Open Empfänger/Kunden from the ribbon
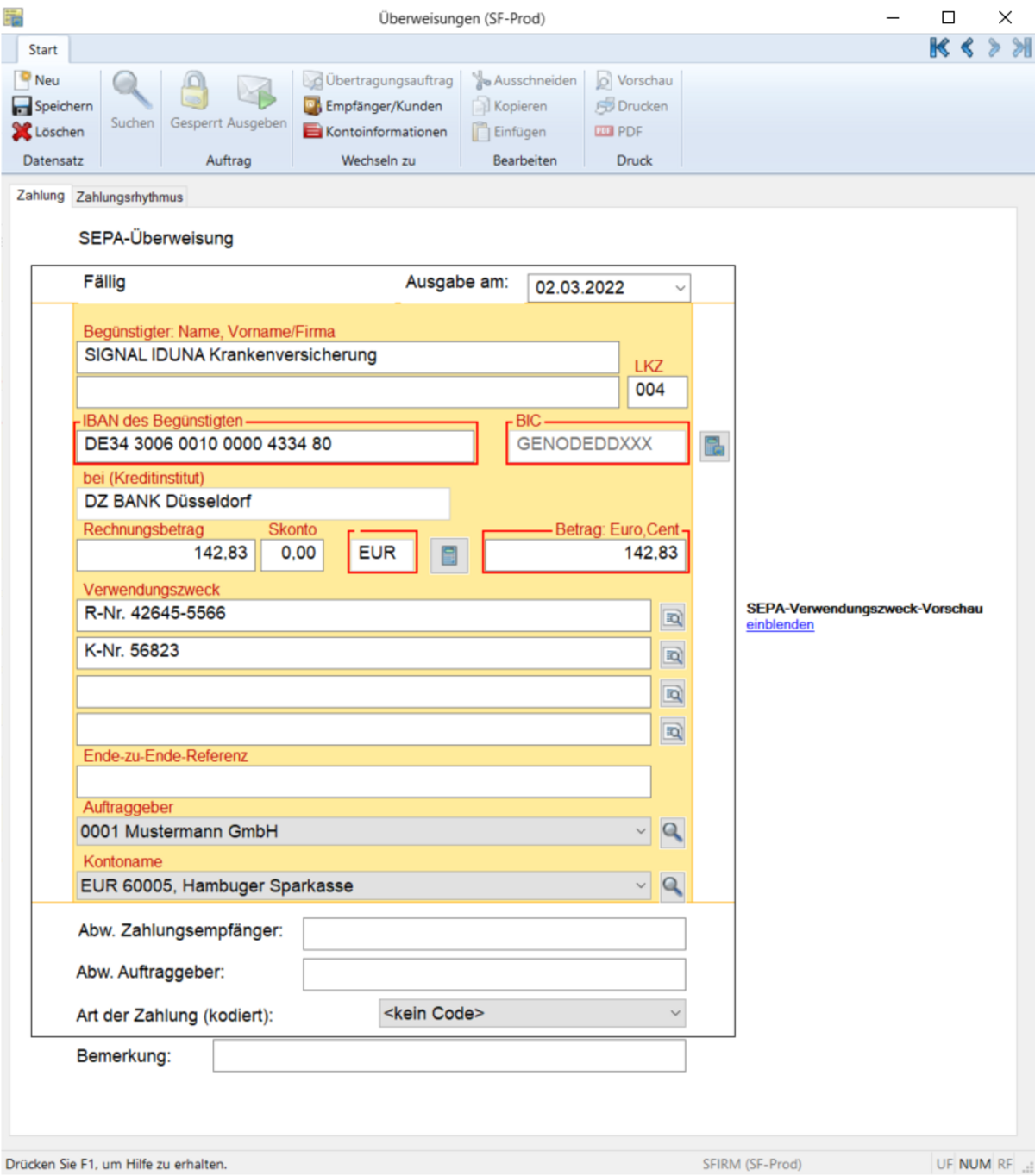 (373, 106)
